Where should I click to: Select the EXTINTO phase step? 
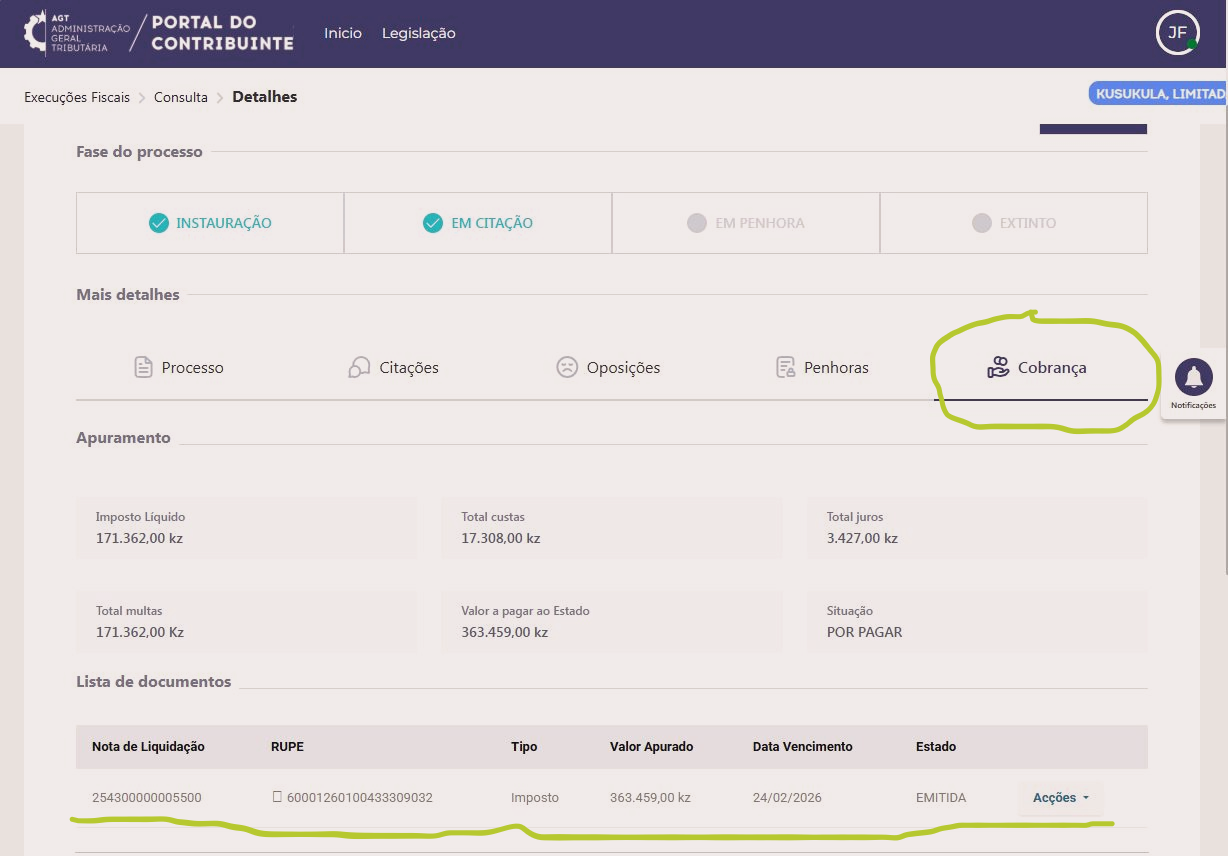(1014, 223)
